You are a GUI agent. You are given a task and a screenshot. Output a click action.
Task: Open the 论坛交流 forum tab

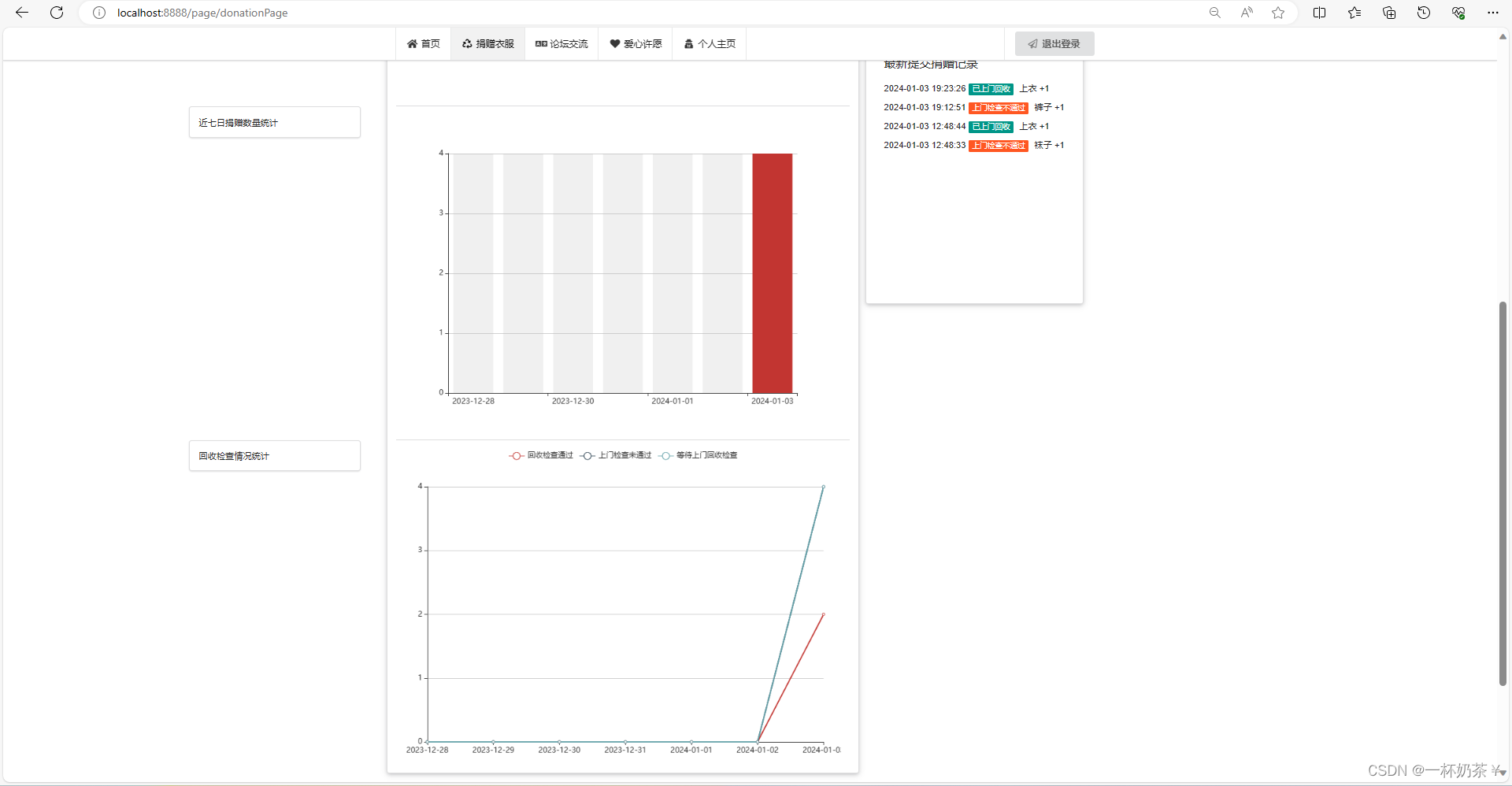click(561, 44)
